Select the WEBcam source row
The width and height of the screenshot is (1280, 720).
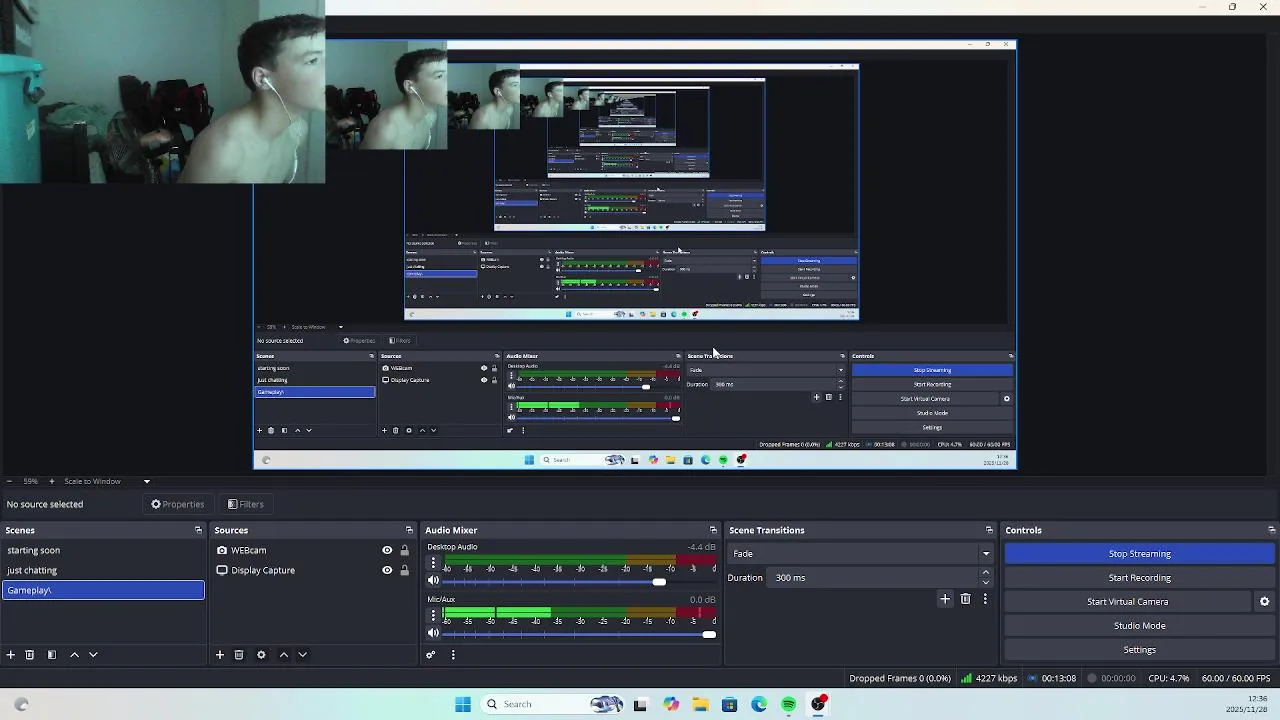(x=313, y=550)
